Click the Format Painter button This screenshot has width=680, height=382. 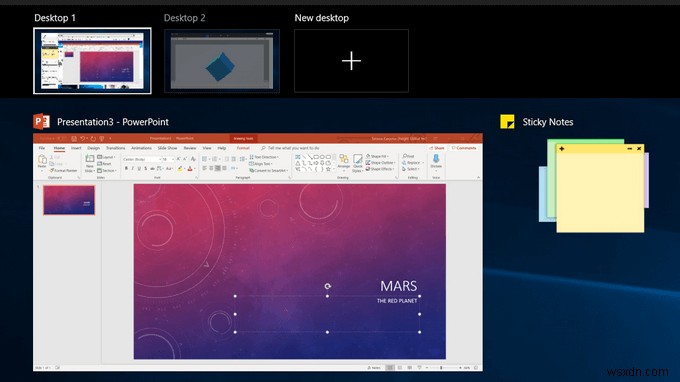tap(63, 170)
